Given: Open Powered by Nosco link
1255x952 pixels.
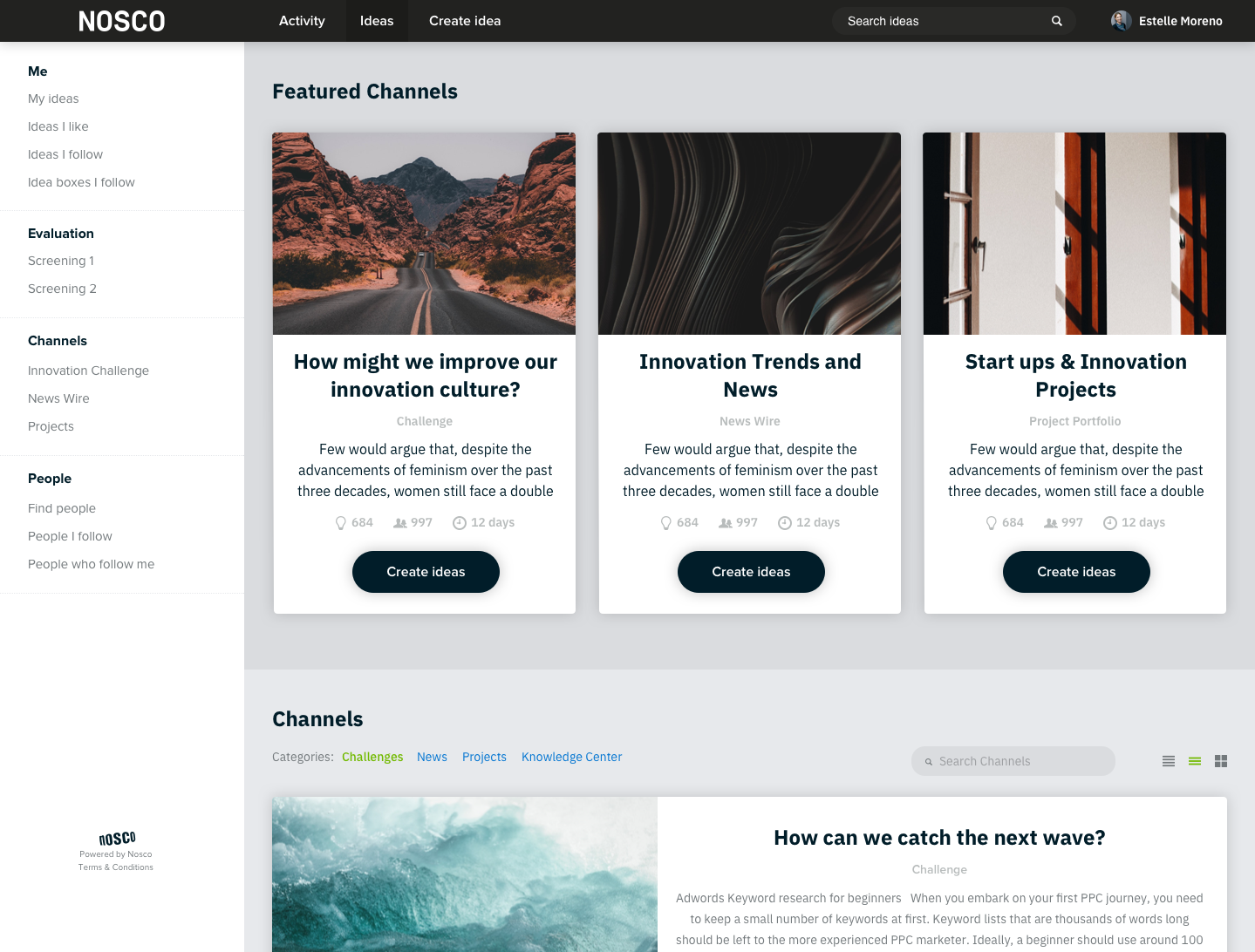Looking at the screenshot, I should 115,854.
